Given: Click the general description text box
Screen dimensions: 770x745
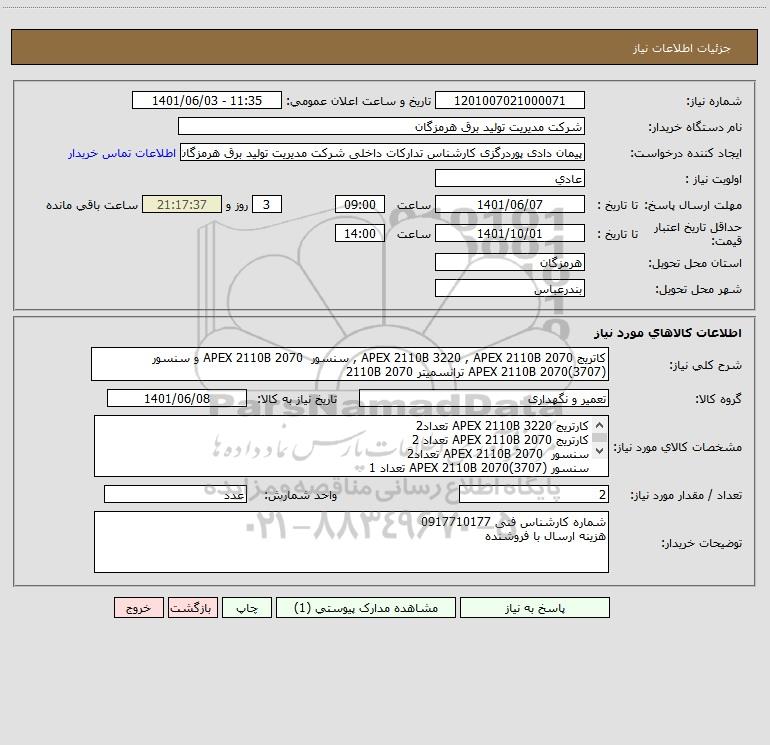Looking at the screenshot, I should click(x=350, y=364).
